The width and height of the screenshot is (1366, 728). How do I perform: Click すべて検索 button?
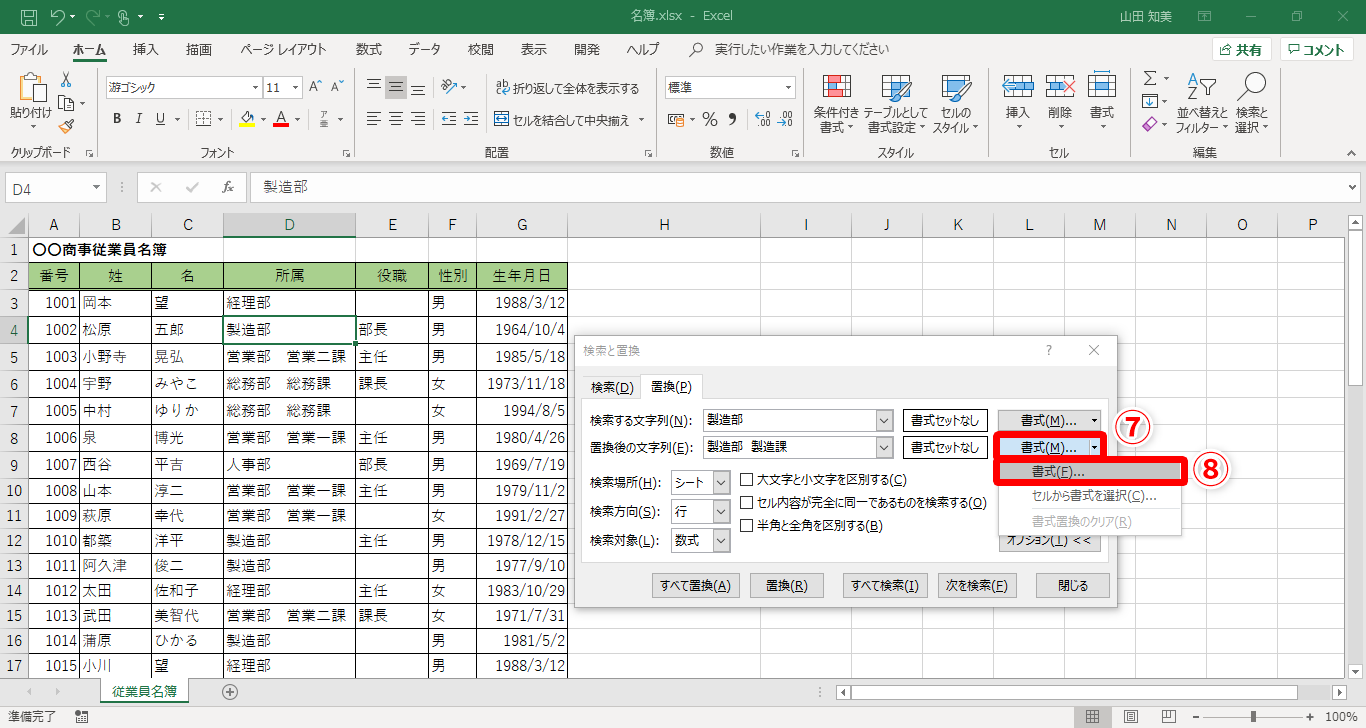885,585
